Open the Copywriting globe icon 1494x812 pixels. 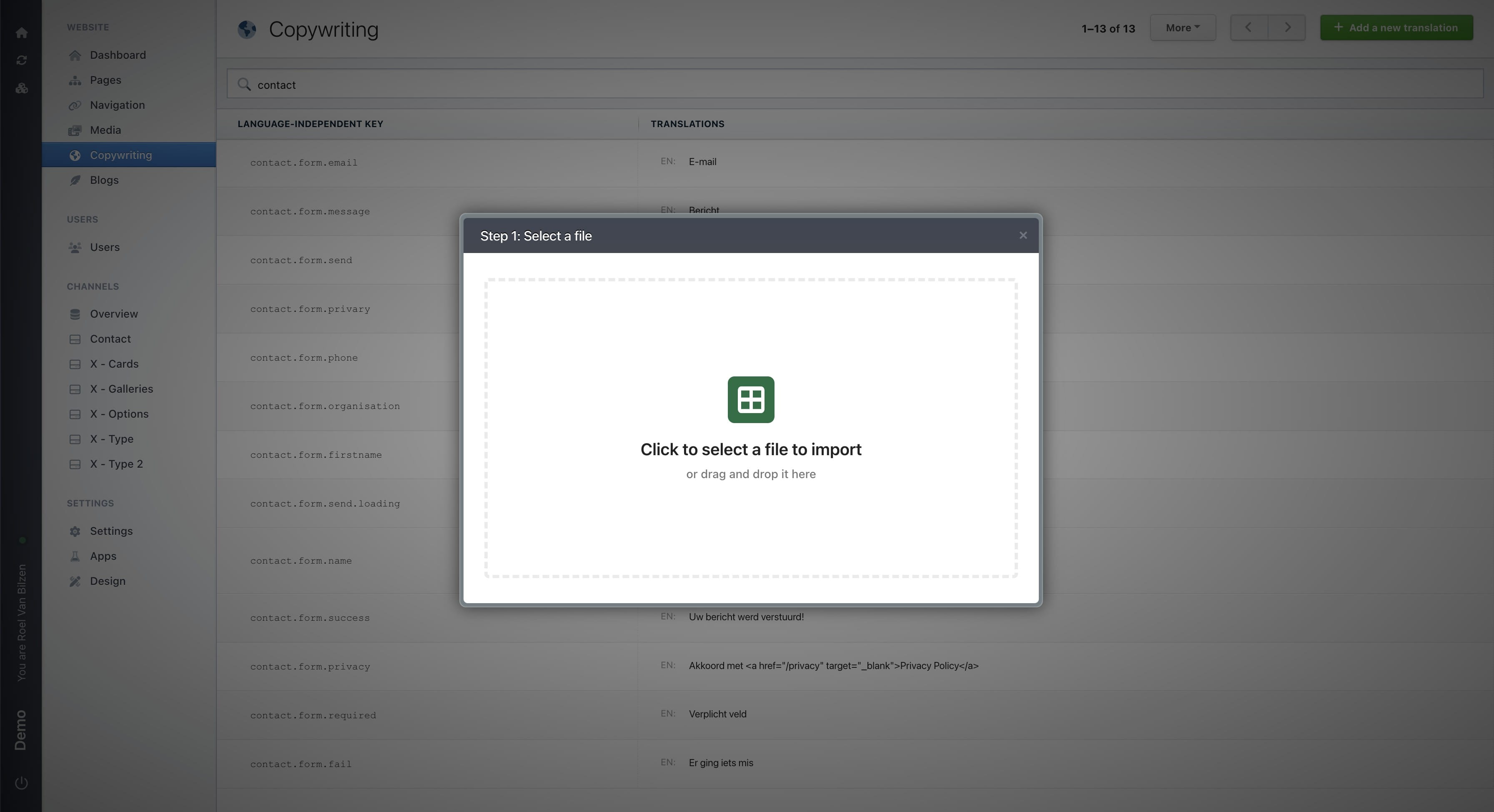click(75, 155)
